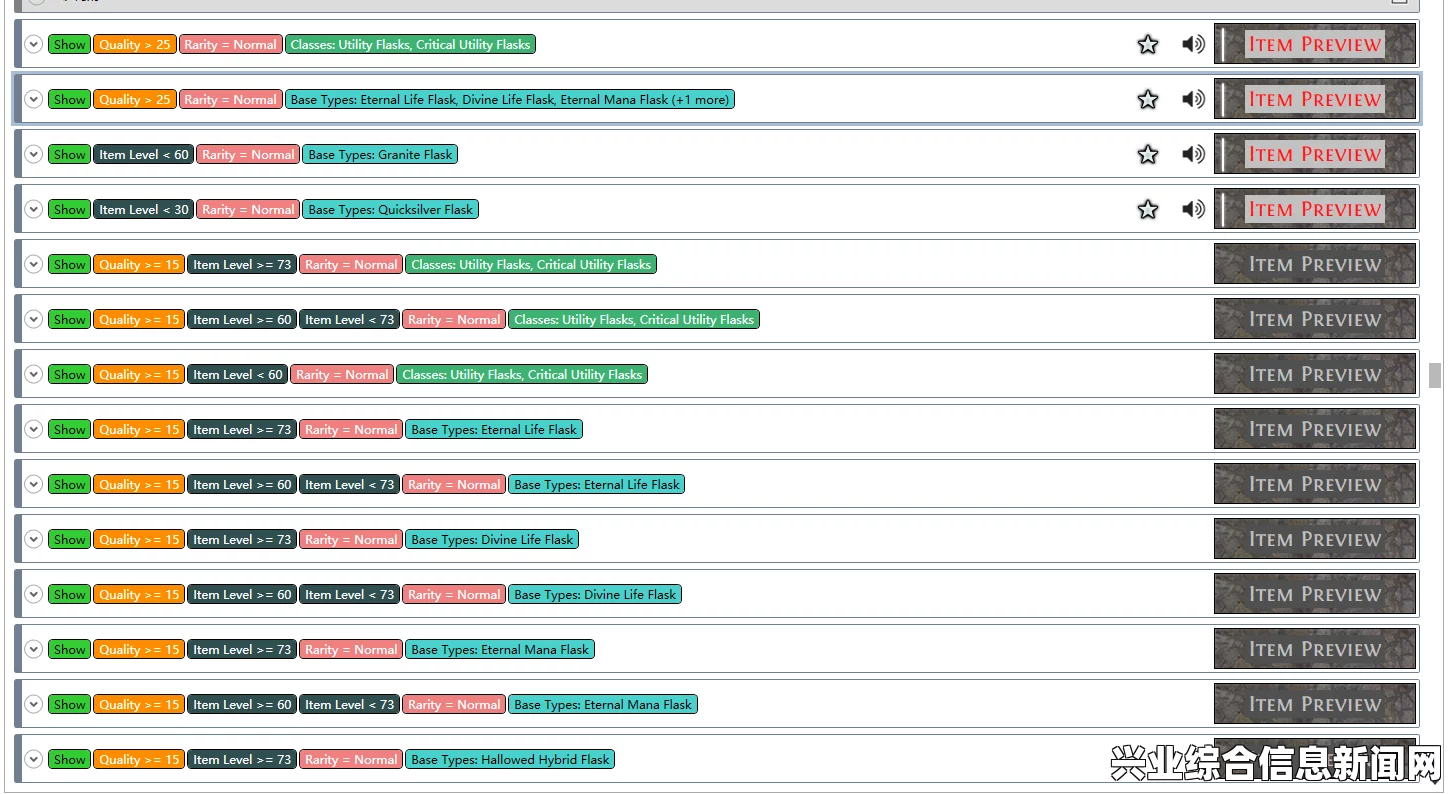Click Rarity = Normal tag in Granite Flask rule
The height and width of the screenshot is (794, 1449).
(x=248, y=154)
